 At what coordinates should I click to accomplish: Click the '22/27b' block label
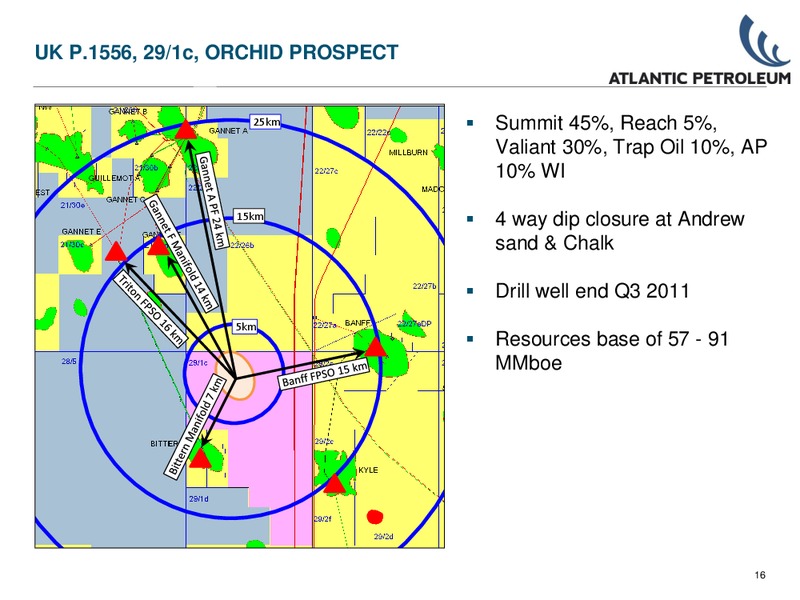click(x=424, y=286)
